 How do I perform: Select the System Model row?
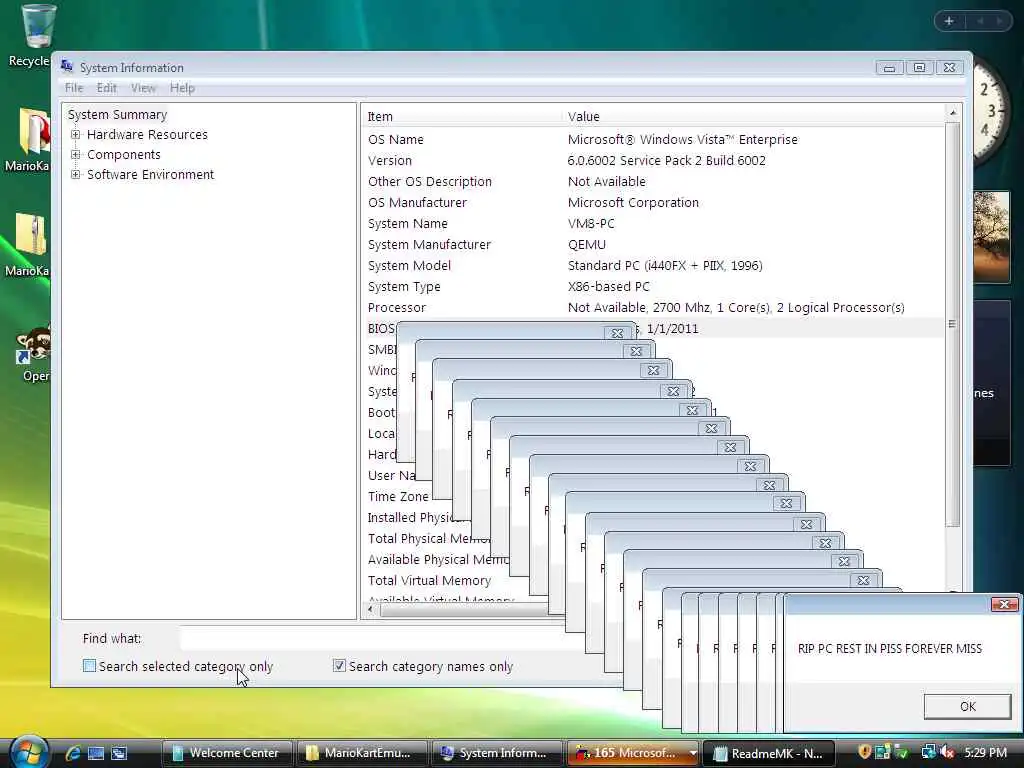click(x=653, y=265)
